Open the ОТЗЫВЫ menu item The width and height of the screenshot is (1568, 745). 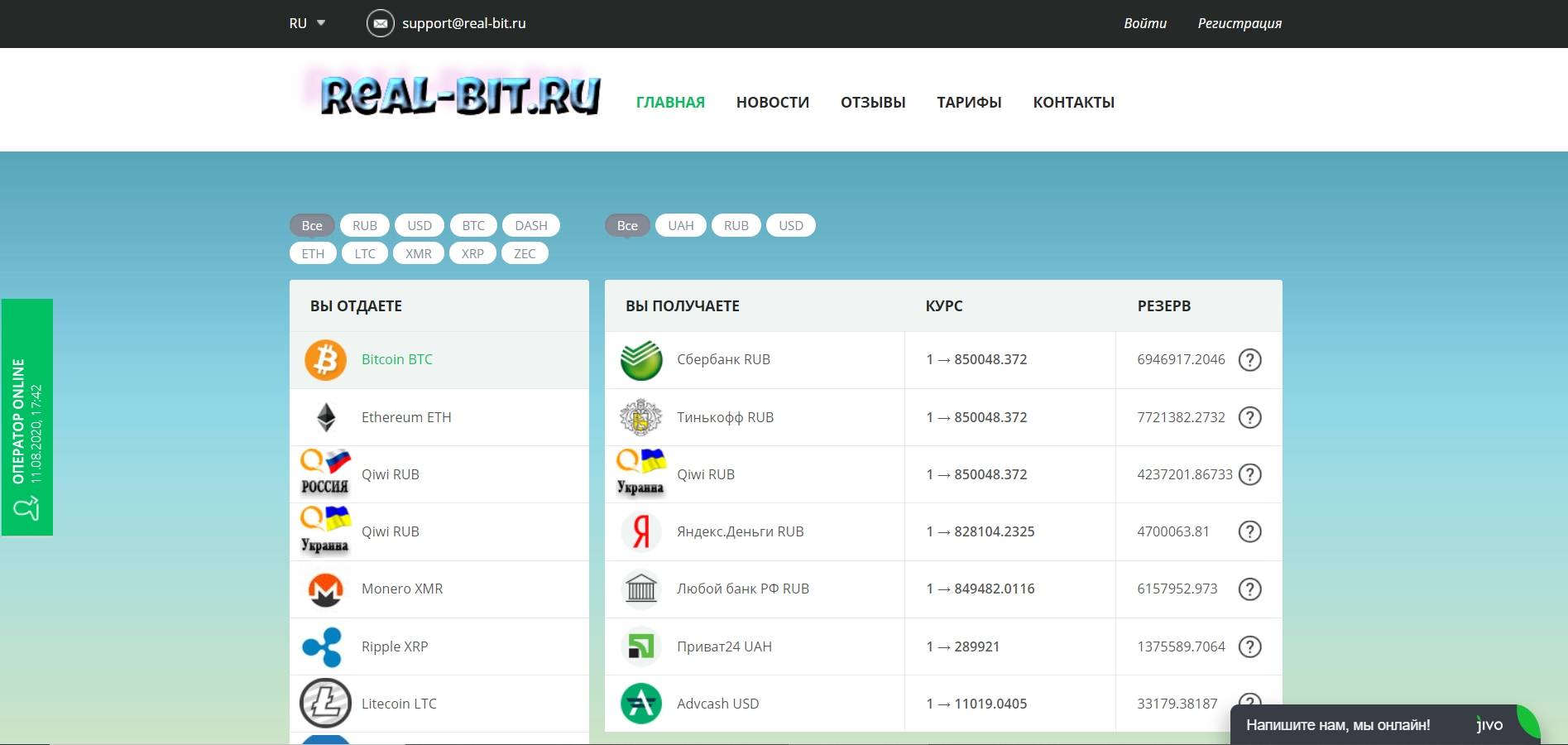[873, 102]
